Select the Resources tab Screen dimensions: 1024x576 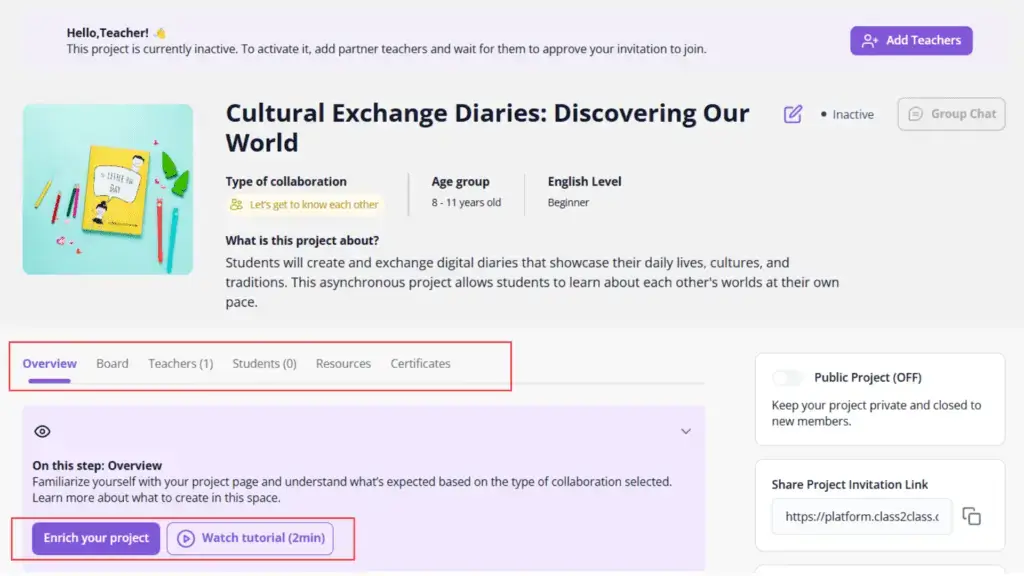click(x=344, y=363)
